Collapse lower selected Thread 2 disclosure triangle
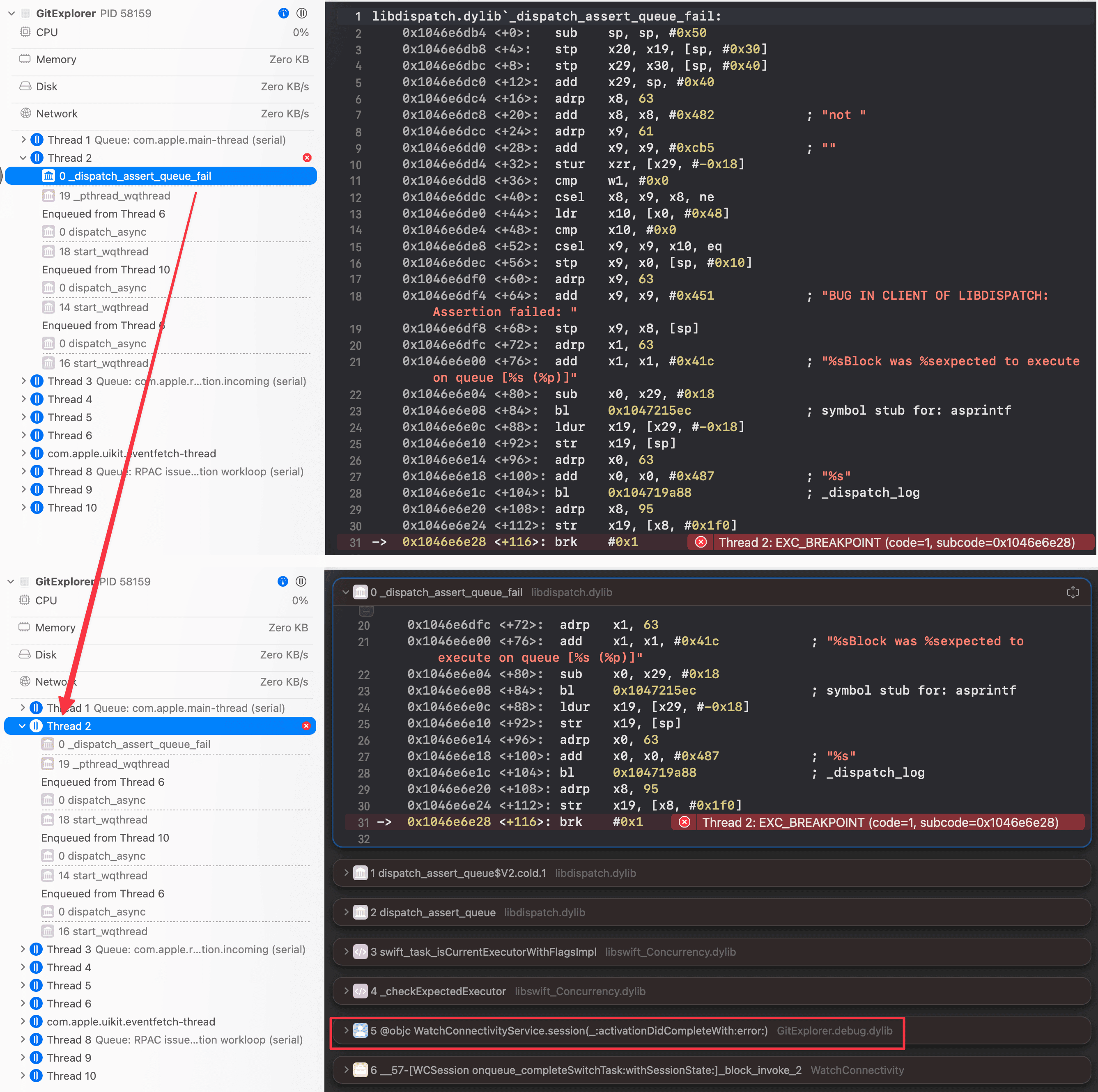The height and width of the screenshot is (1092, 1098). pos(23,726)
